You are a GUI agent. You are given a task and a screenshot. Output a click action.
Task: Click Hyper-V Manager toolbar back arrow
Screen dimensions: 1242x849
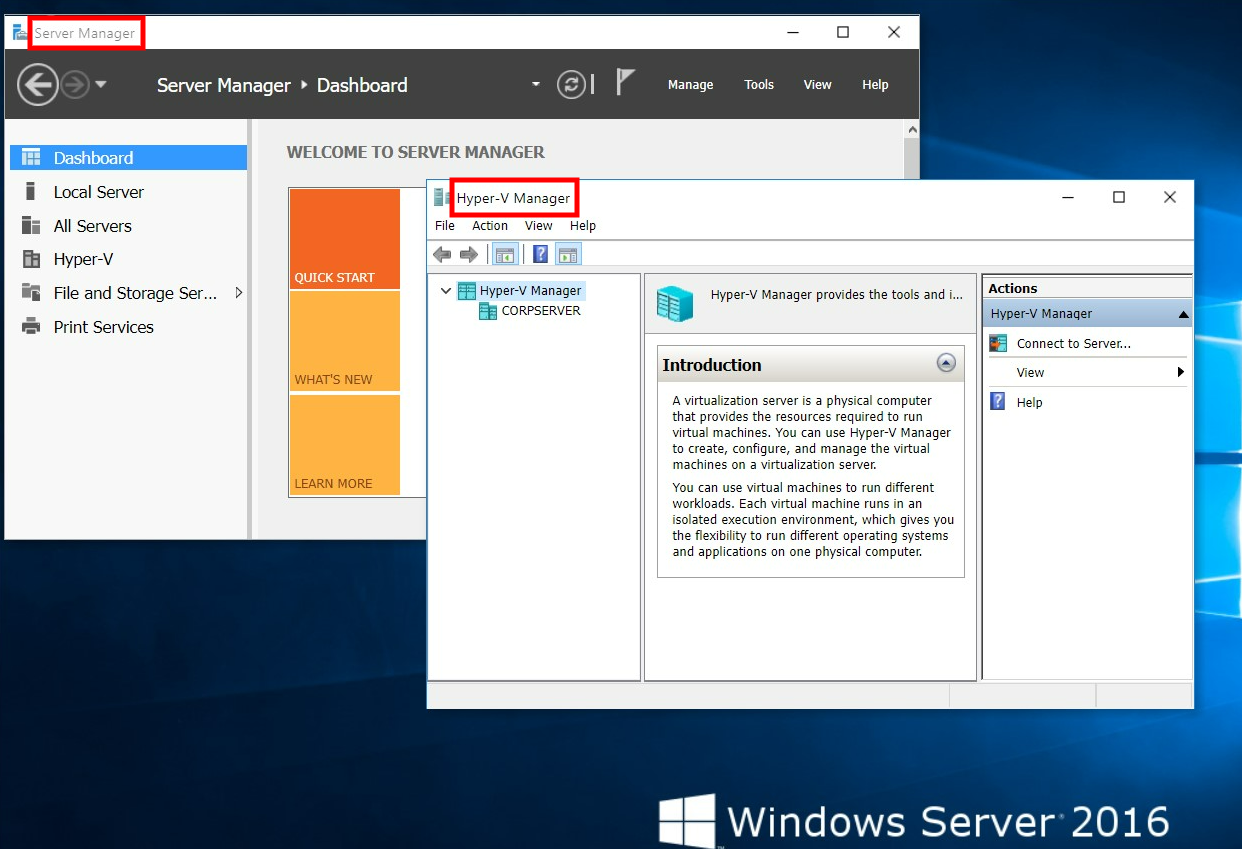click(x=442, y=255)
